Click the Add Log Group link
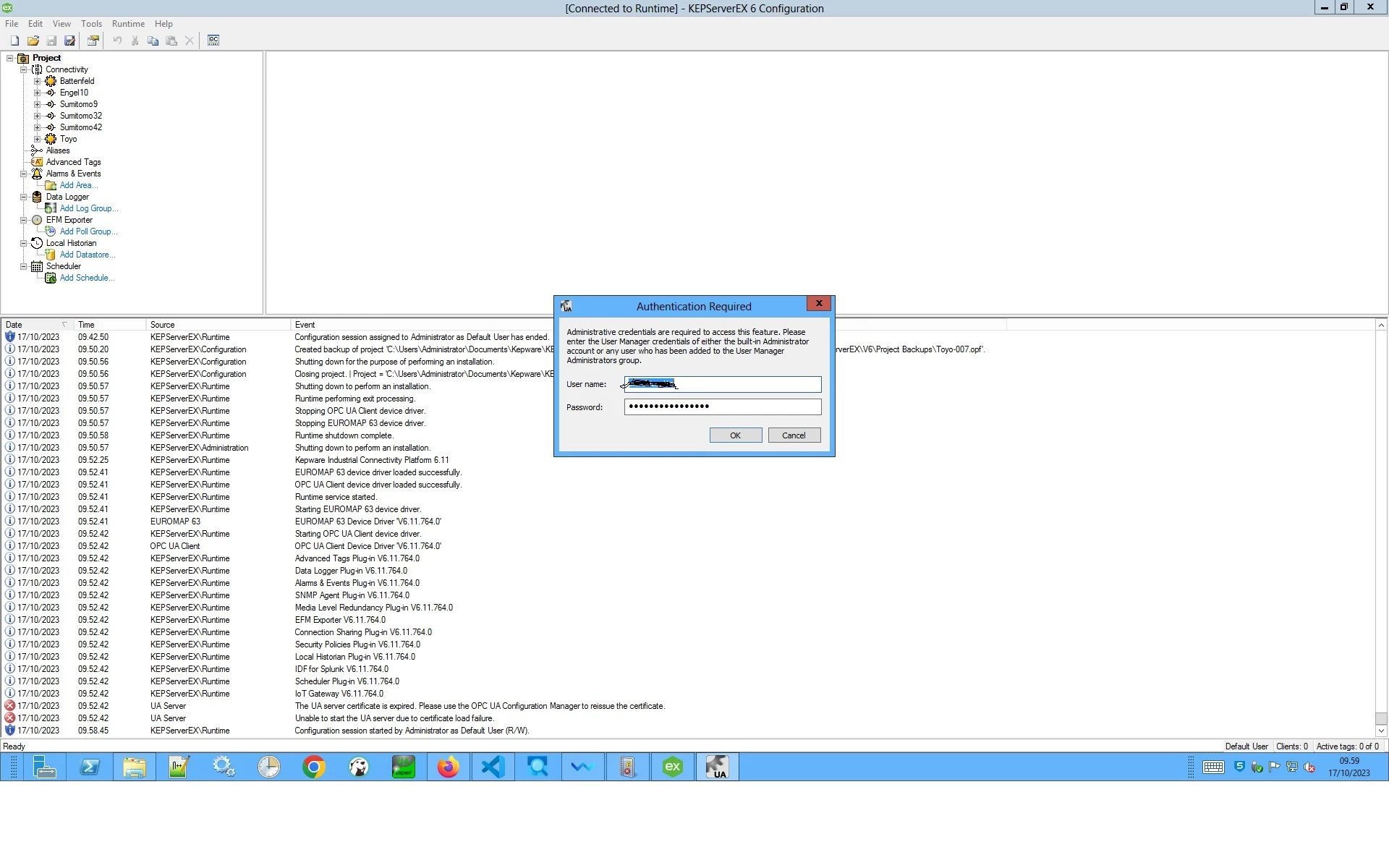Image resolution: width=1389 pixels, height=868 pixels. click(88, 208)
